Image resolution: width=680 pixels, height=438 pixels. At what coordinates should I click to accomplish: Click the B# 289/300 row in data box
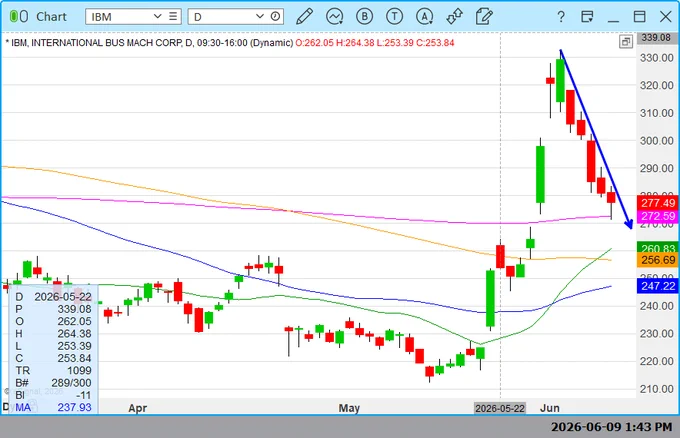53,382
